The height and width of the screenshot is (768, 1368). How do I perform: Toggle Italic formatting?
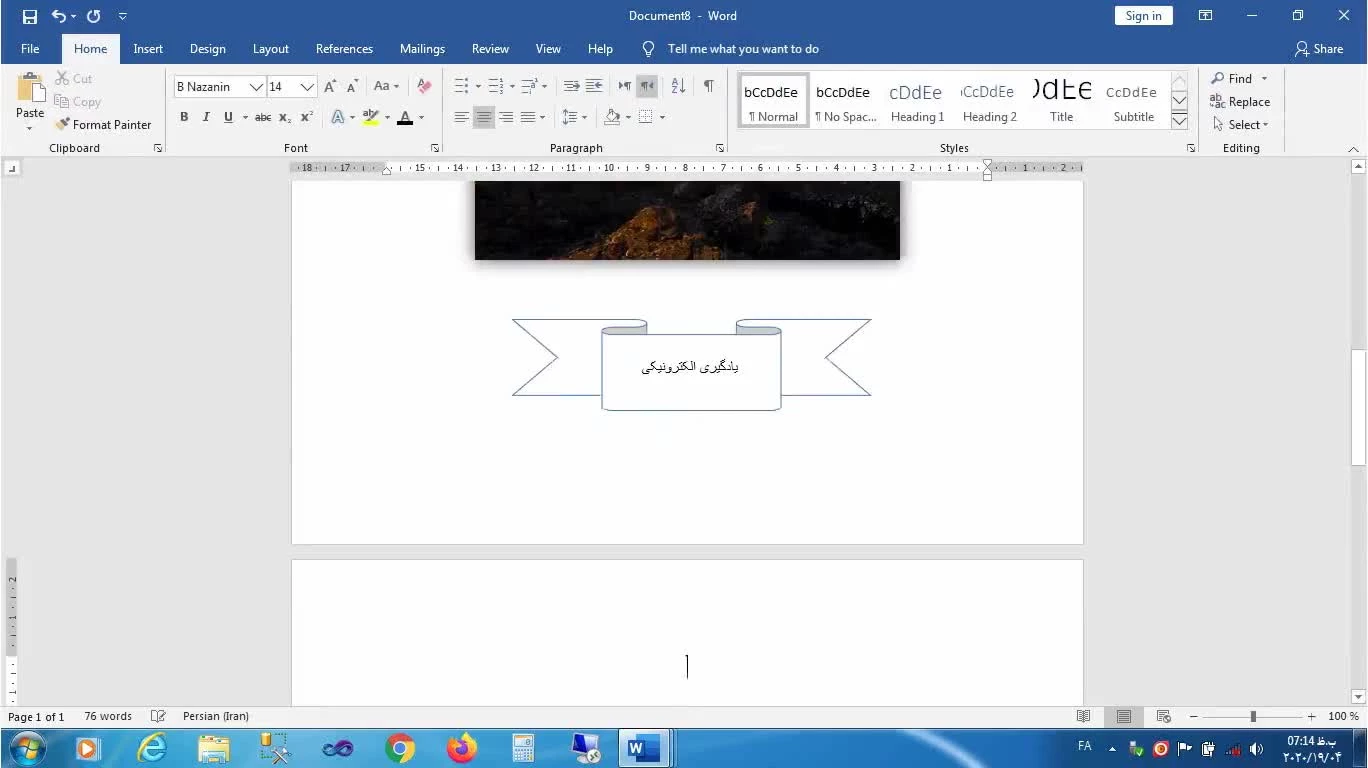coord(206,117)
